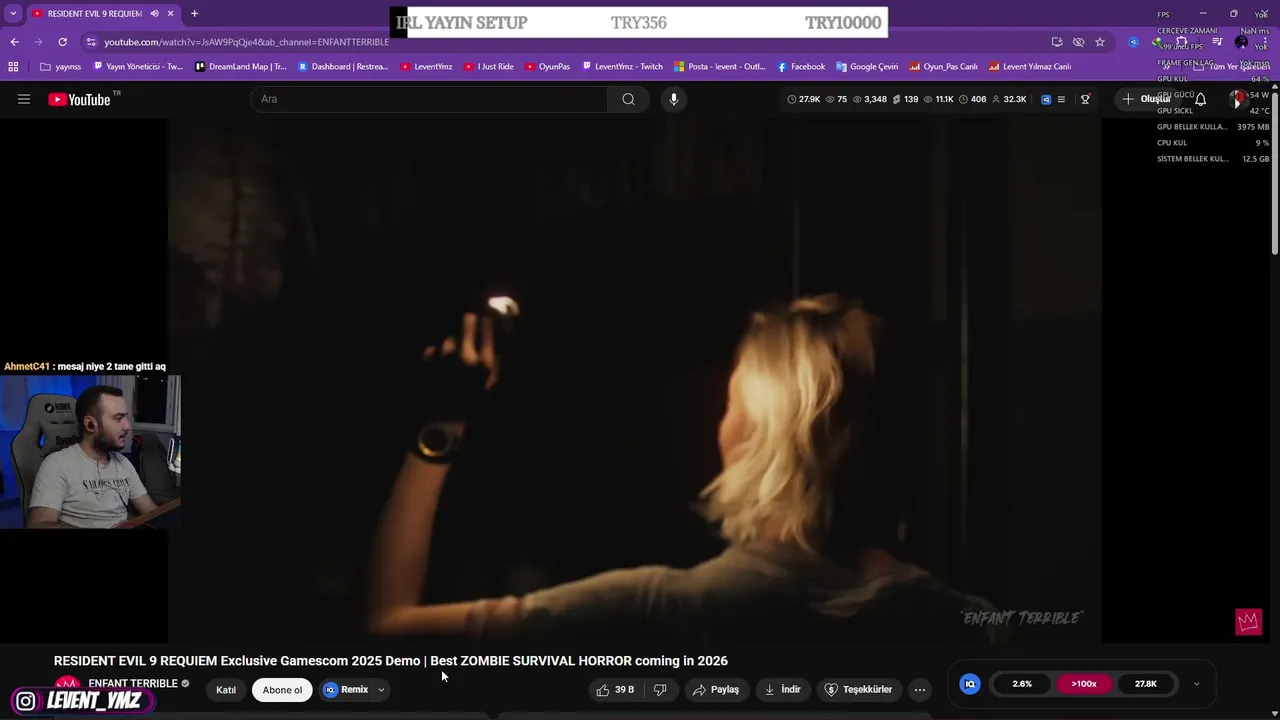Open the Yayın Yöneticisi Twitch bookmark
This screenshot has height=720, width=1280.
[x=138, y=67]
